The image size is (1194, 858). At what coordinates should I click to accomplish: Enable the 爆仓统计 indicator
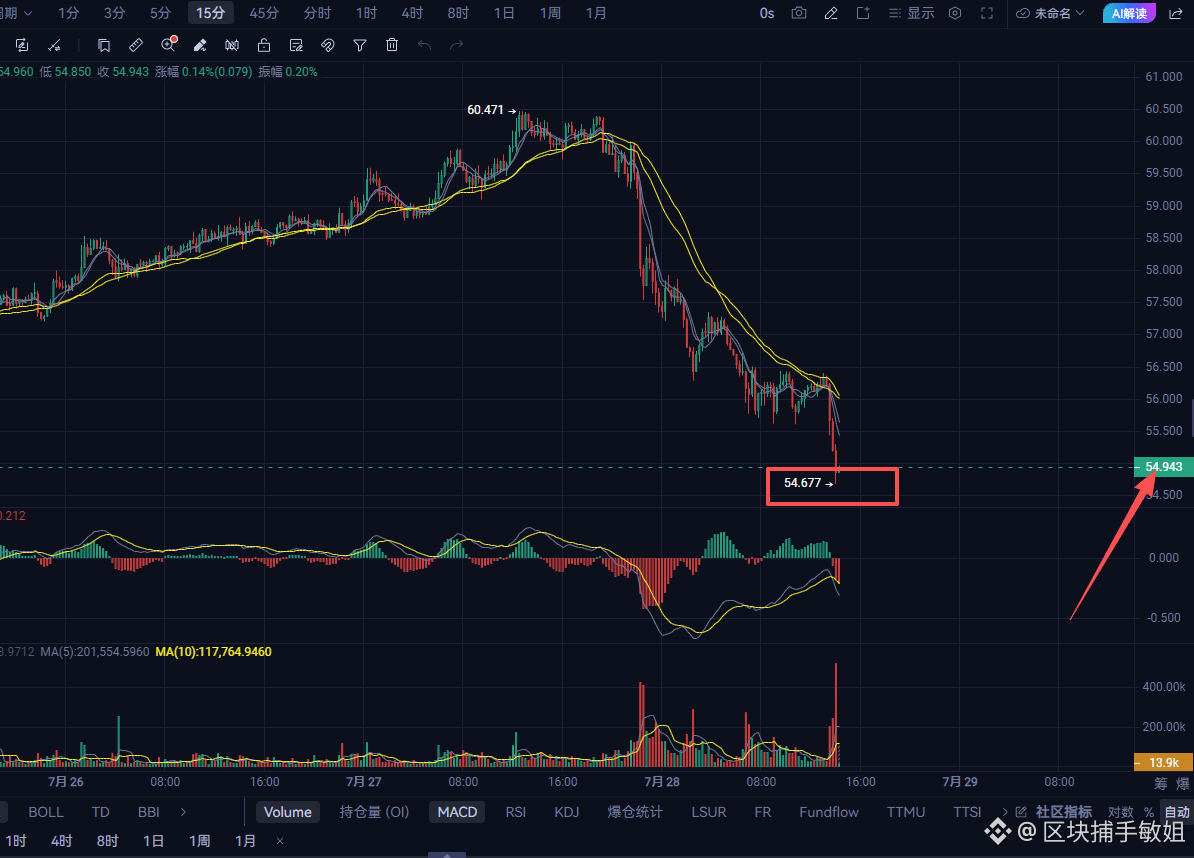click(635, 812)
